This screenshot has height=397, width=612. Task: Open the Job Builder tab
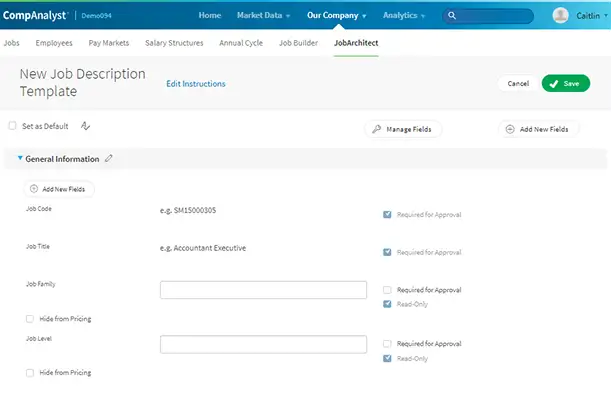click(x=298, y=43)
